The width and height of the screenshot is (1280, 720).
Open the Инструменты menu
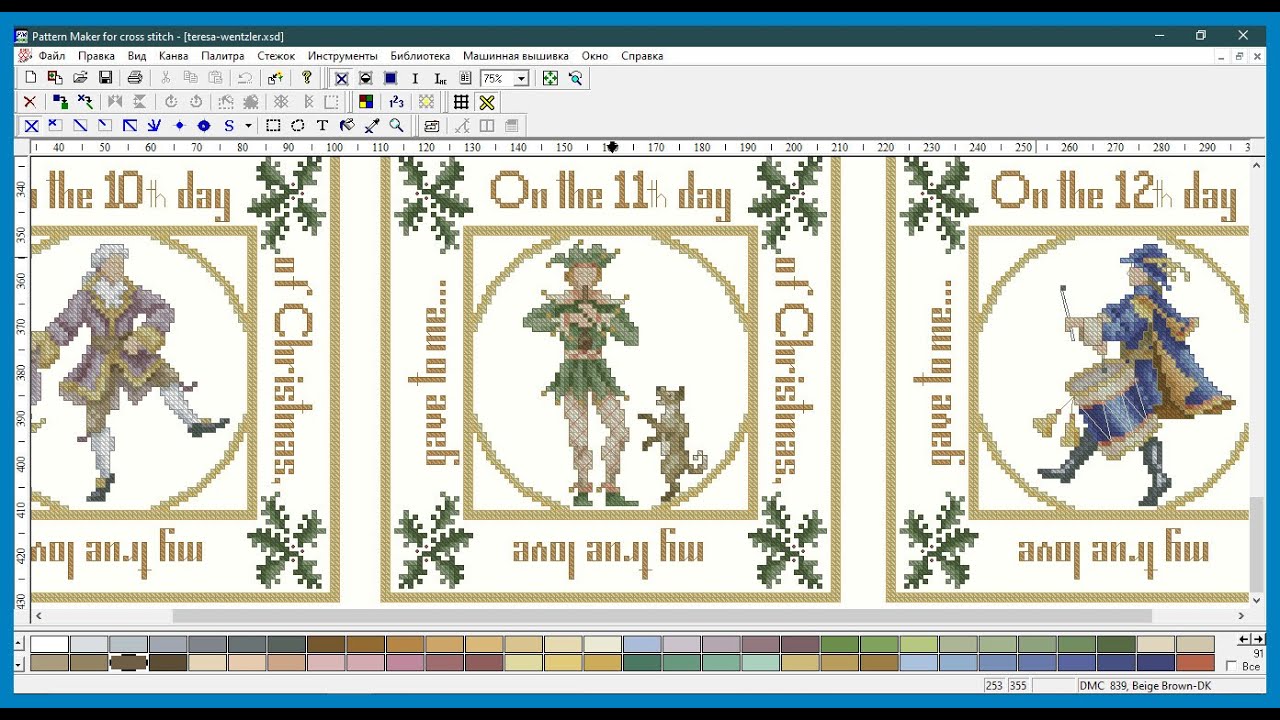(x=342, y=56)
